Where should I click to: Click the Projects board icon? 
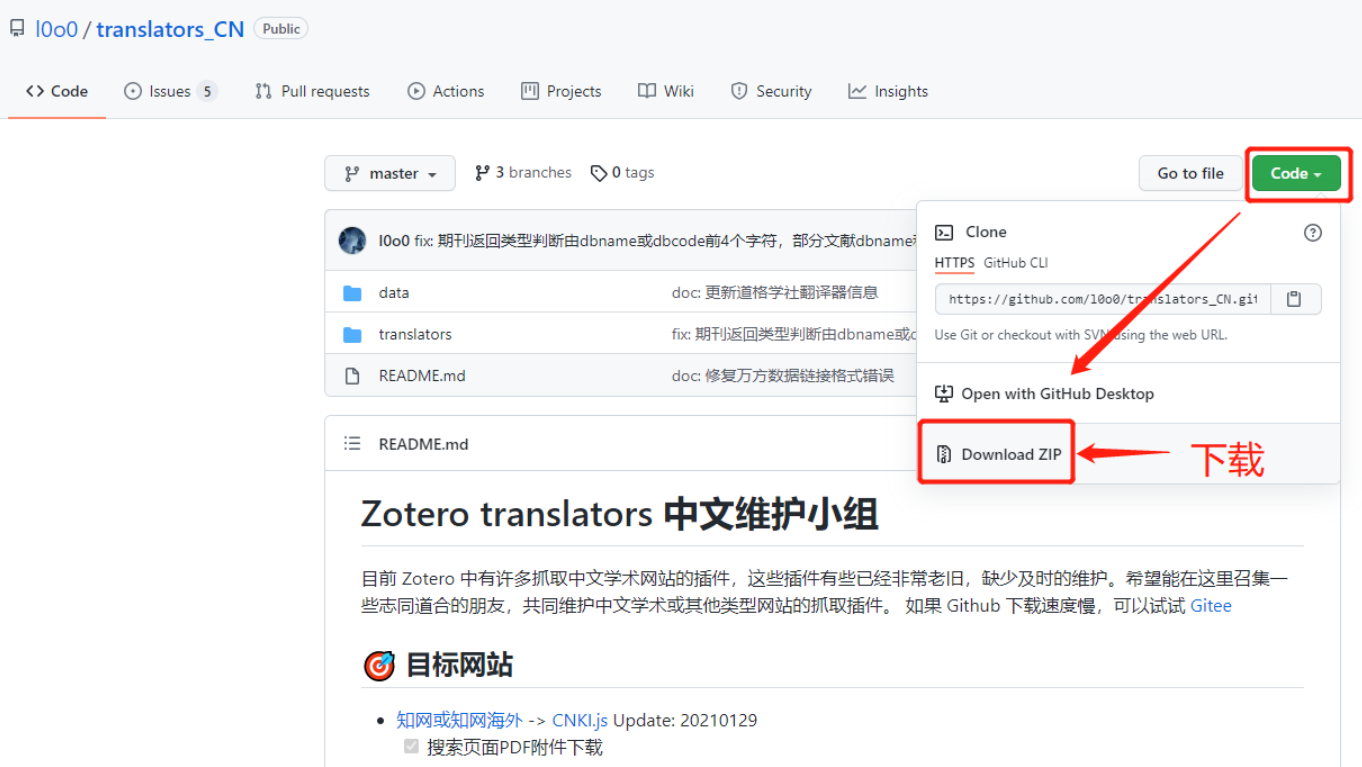click(x=530, y=91)
